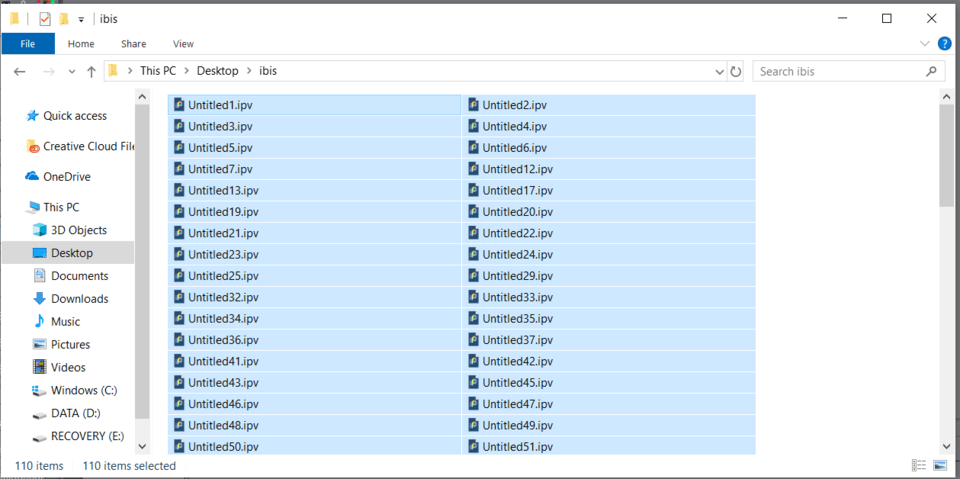Open the File menu
The height and width of the screenshot is (479, 960).
28,44
